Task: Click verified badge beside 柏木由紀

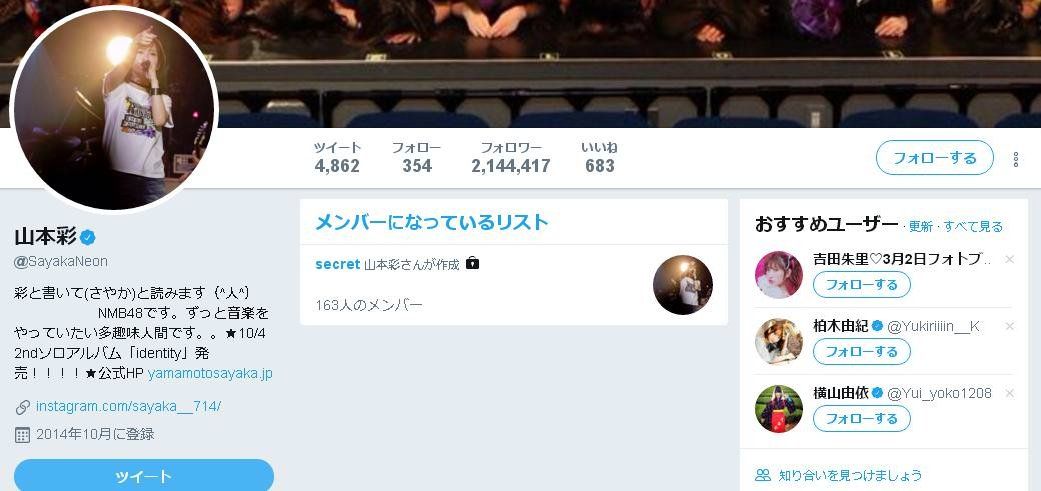Action: (x=877, y=326)
